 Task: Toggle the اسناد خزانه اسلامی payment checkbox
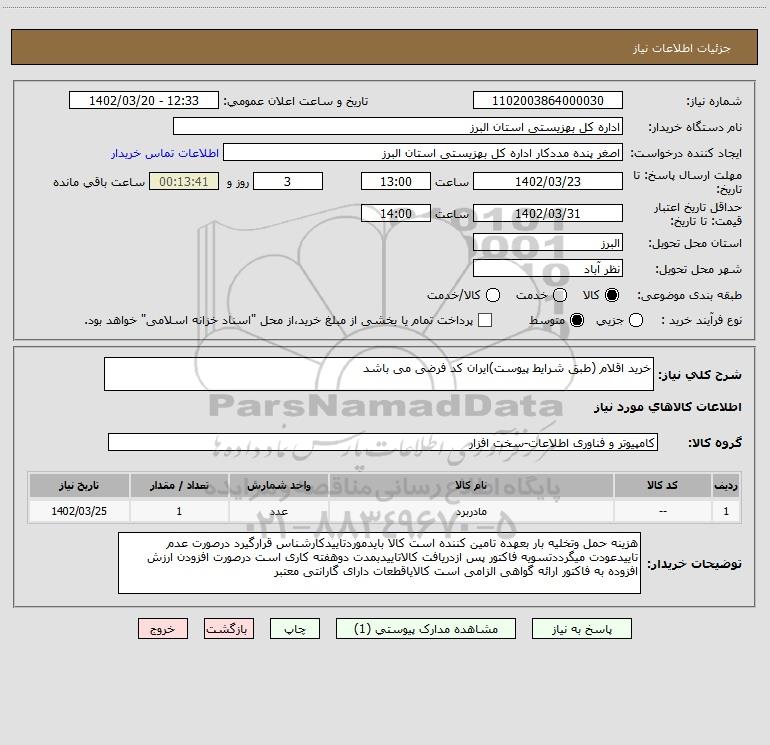pyautogui.click(x=485, y=320)
